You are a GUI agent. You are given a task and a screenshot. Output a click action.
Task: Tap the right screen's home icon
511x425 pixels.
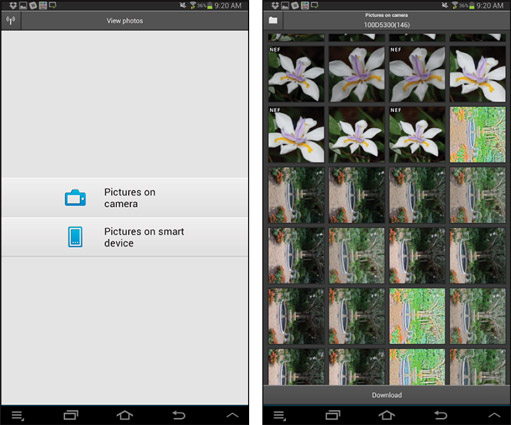387,415
